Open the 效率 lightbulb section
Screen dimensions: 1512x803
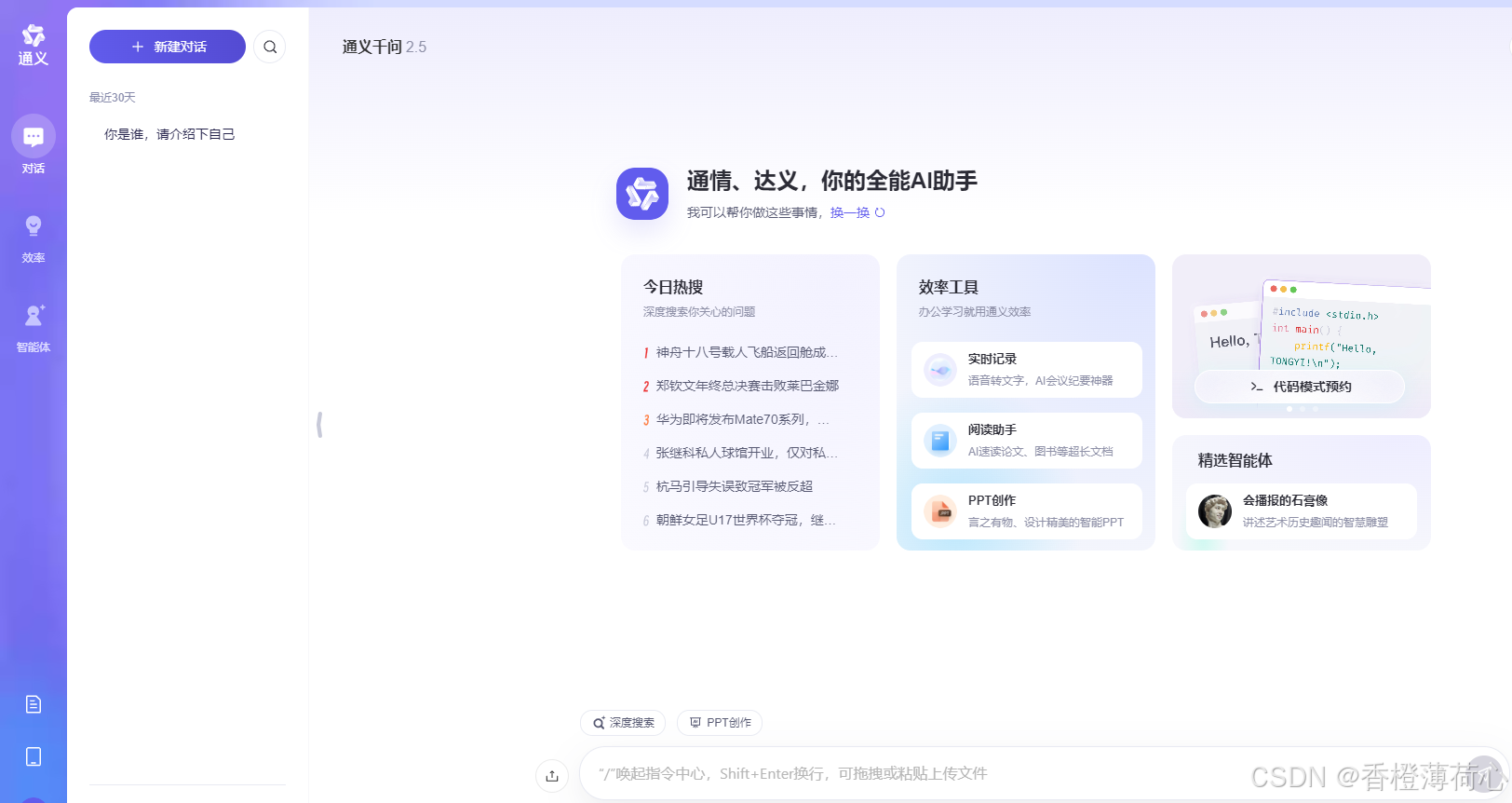coord(34,239)
